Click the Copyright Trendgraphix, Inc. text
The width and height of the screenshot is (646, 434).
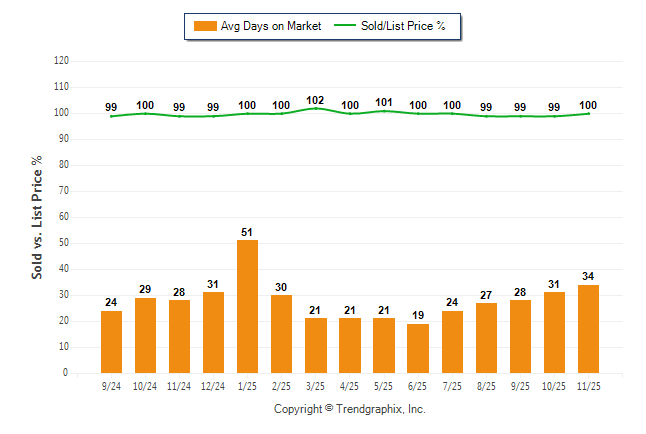click(350, 409)
